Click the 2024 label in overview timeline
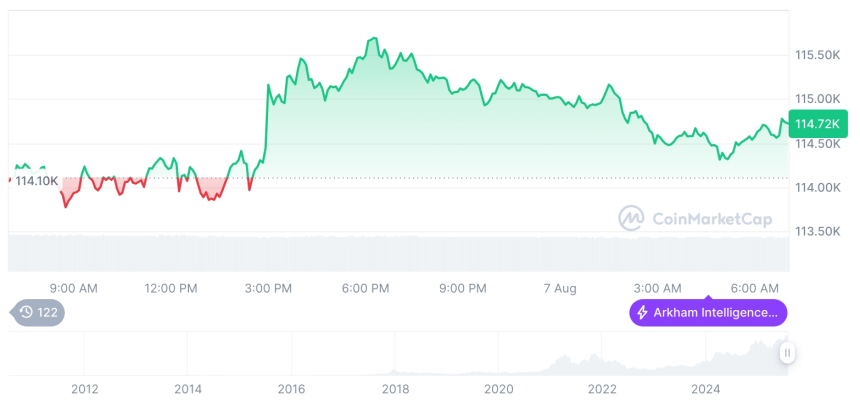The width and height of the screenshot is (860, 401). tap(706, 388)
